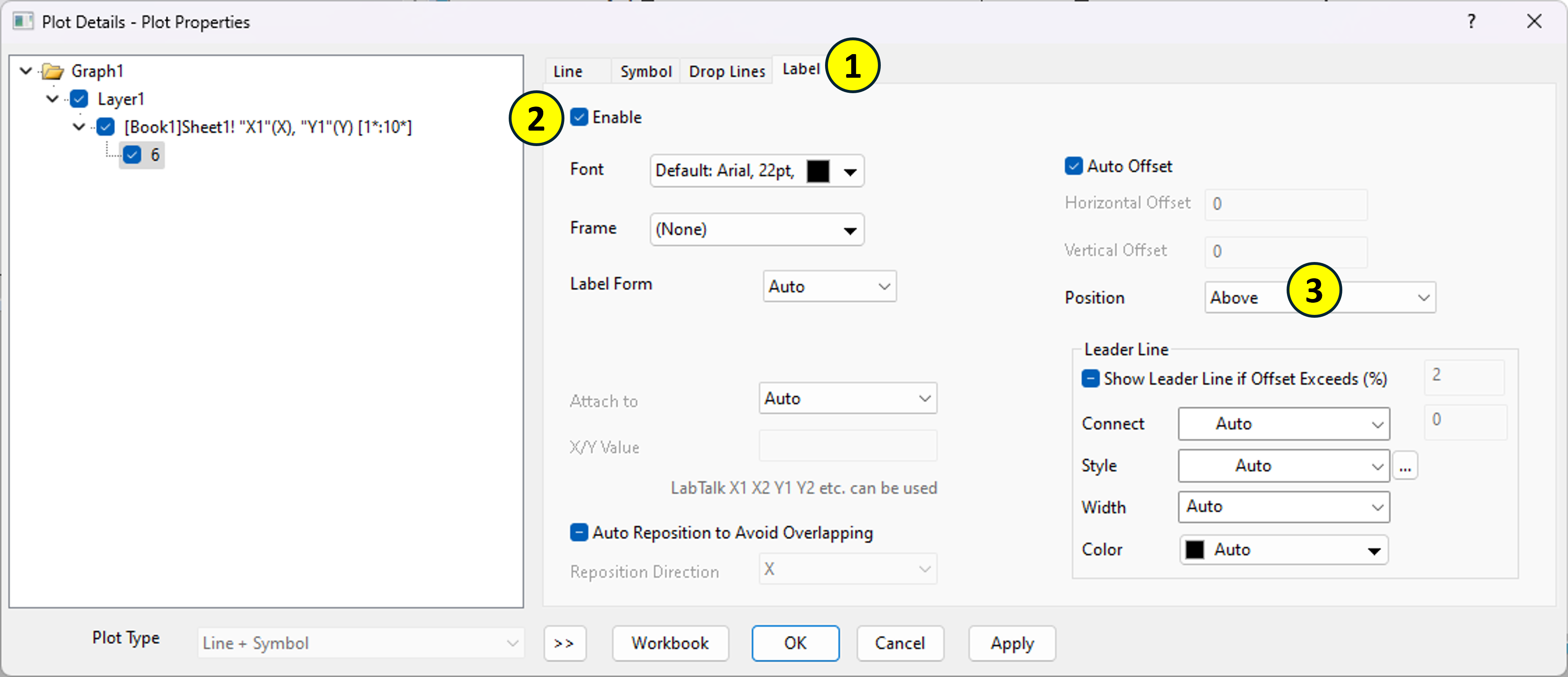Viewport: 1568px width, 677px height.
Task: Click the help question mark icon
Action: [1470, 22]
